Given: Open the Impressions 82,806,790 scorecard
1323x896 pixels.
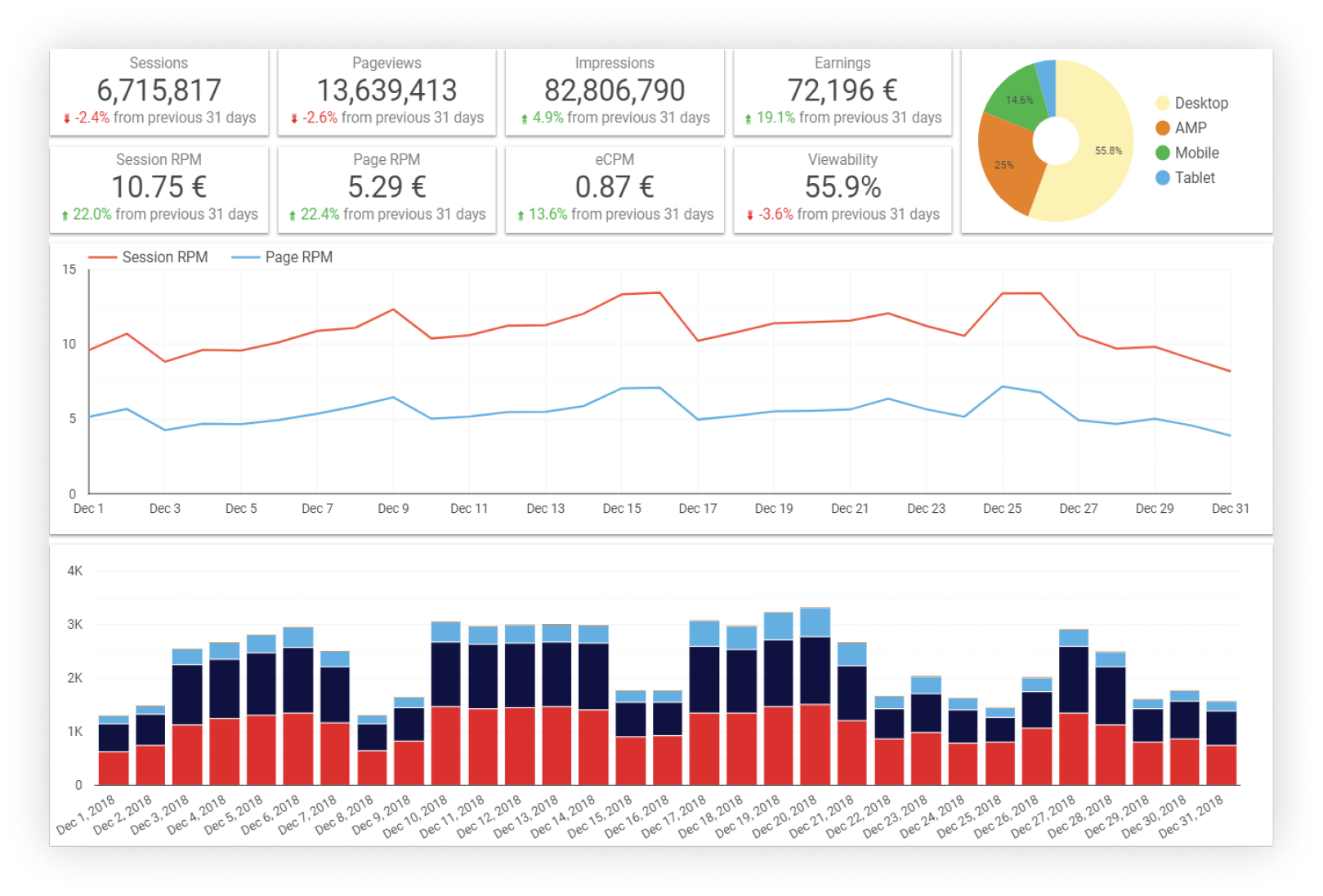Looking at the screenshot, I should point(615,90).
